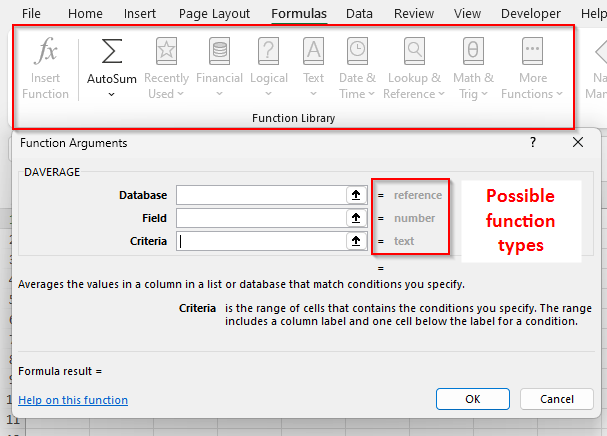Open Math & Trig functions icon
The image size is (607, 436).
[x=473, y=51]
